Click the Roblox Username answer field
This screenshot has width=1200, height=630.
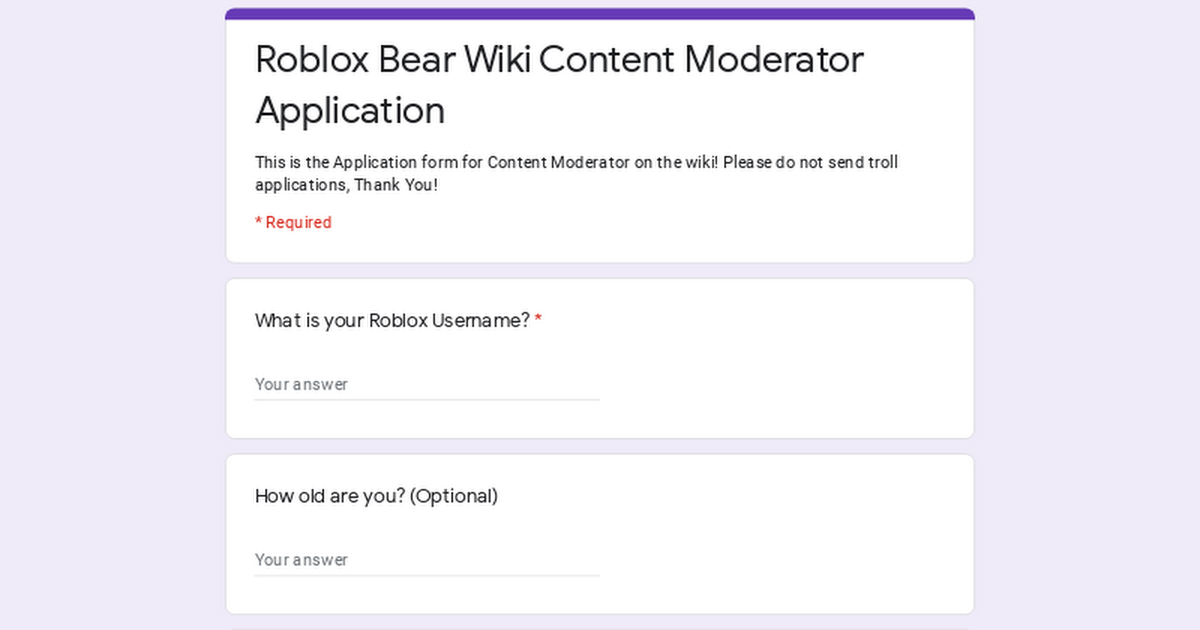pos(427,384)
